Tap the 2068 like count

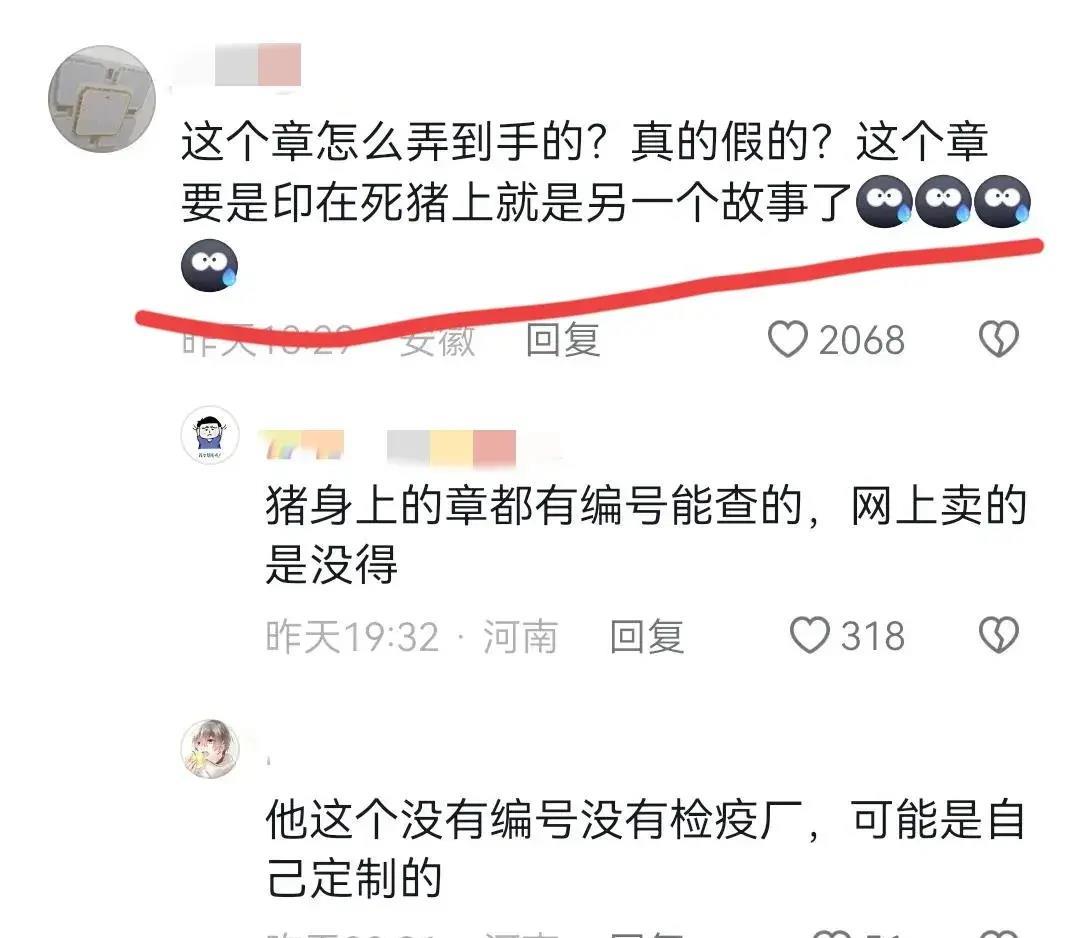coord(861,340)
